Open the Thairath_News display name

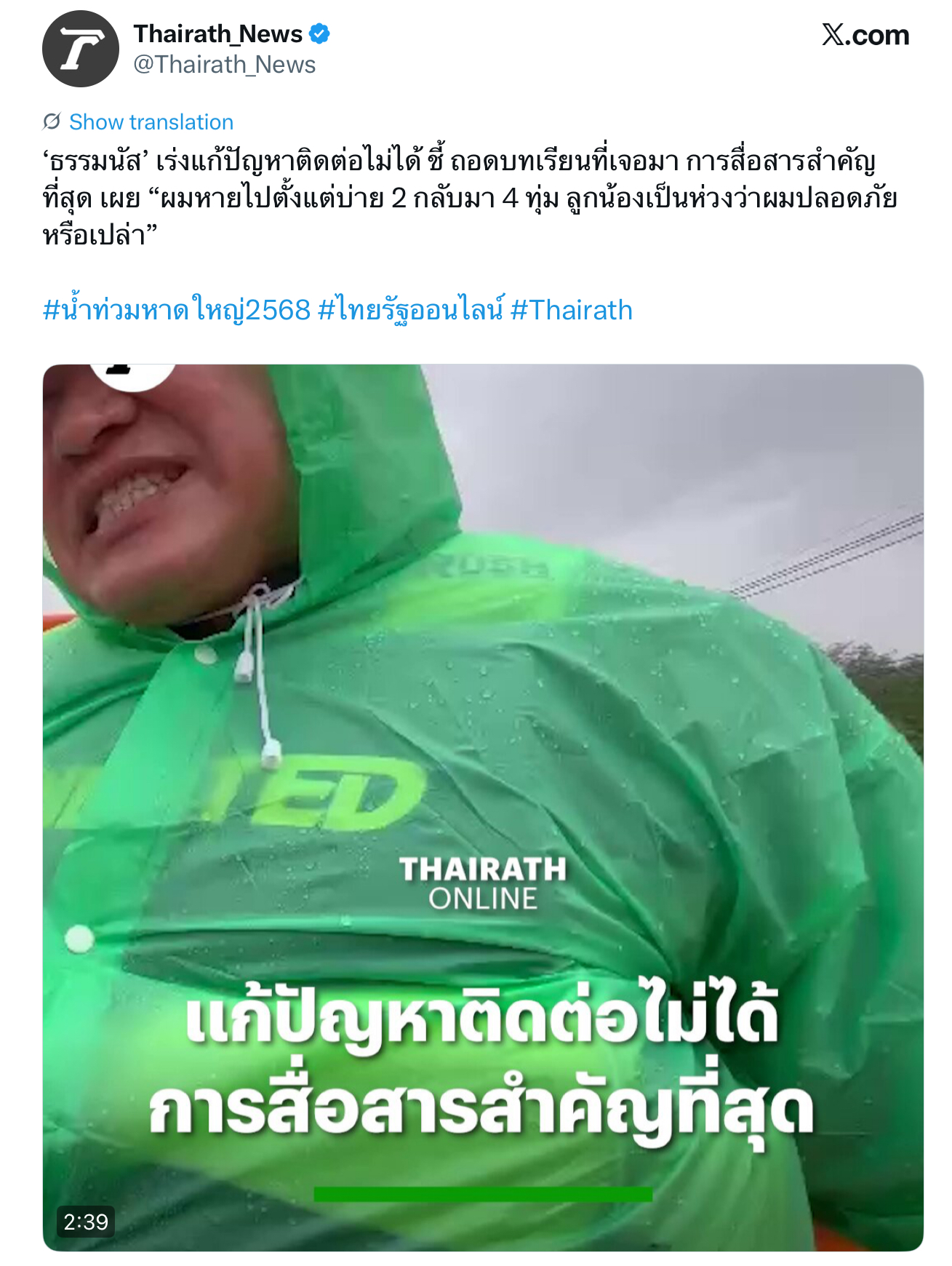point(218,34)
